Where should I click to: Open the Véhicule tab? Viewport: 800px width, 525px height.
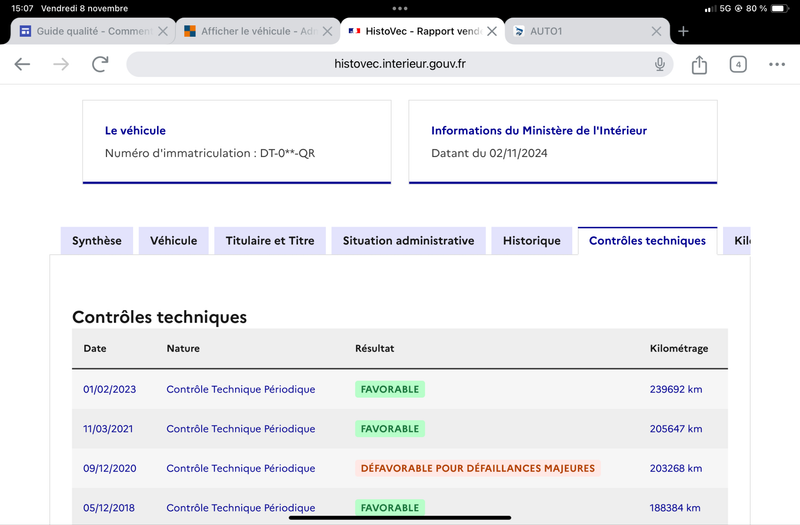[173, 241]
